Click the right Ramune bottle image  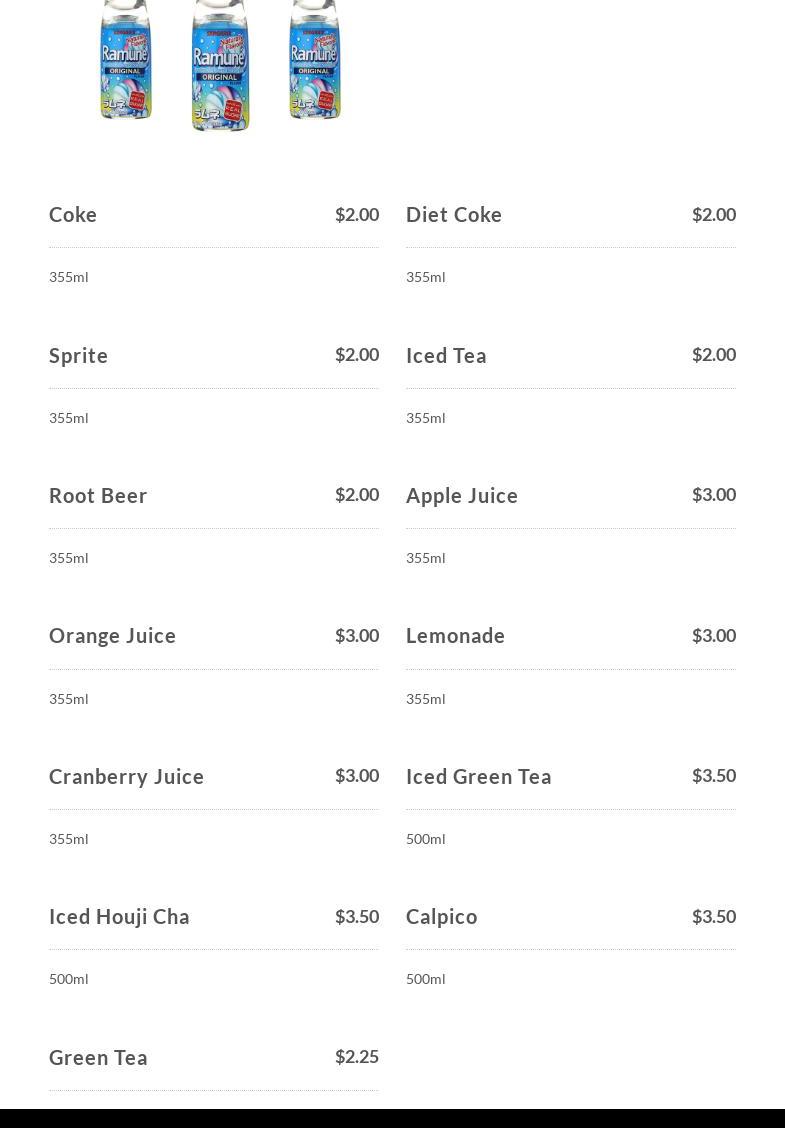[x=314, y=59]
